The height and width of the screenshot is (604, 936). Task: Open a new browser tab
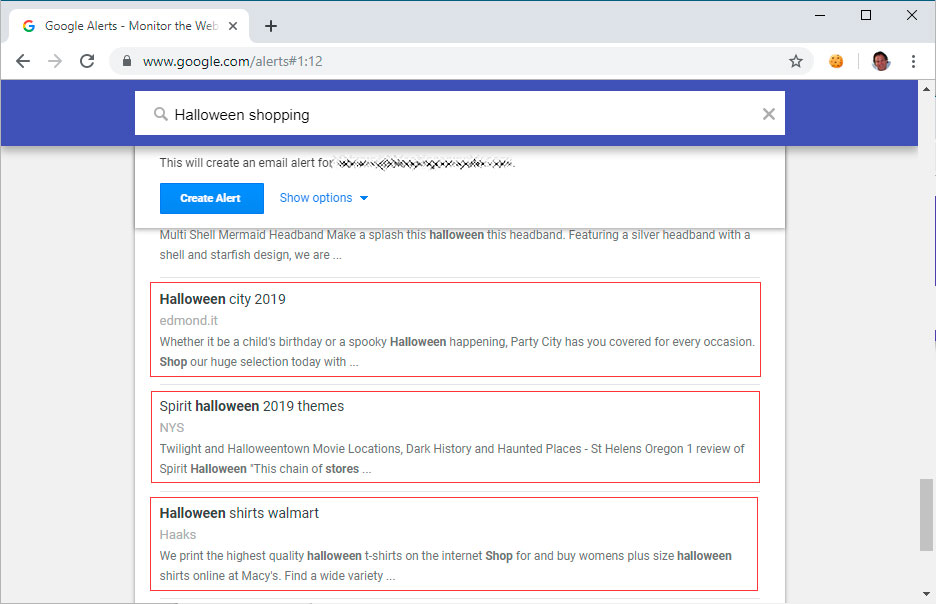271,26
